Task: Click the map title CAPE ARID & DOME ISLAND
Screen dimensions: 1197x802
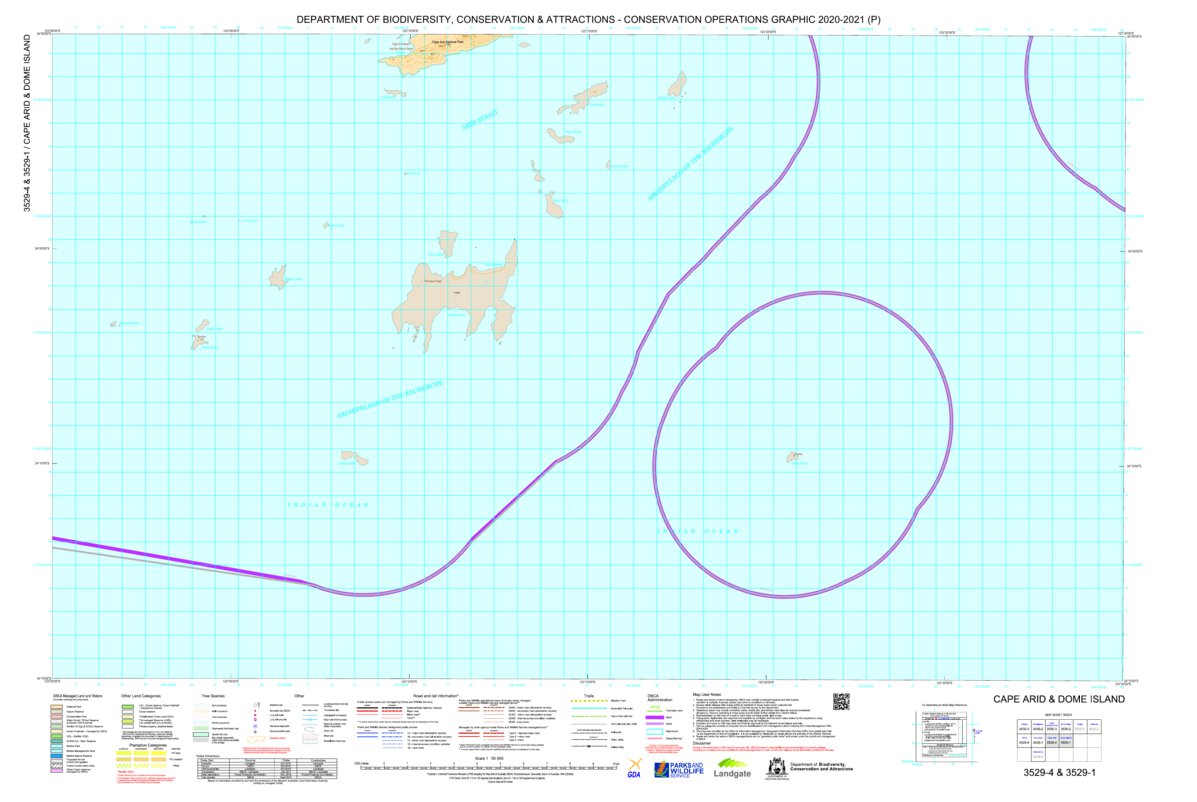Action: point(1060,698)
